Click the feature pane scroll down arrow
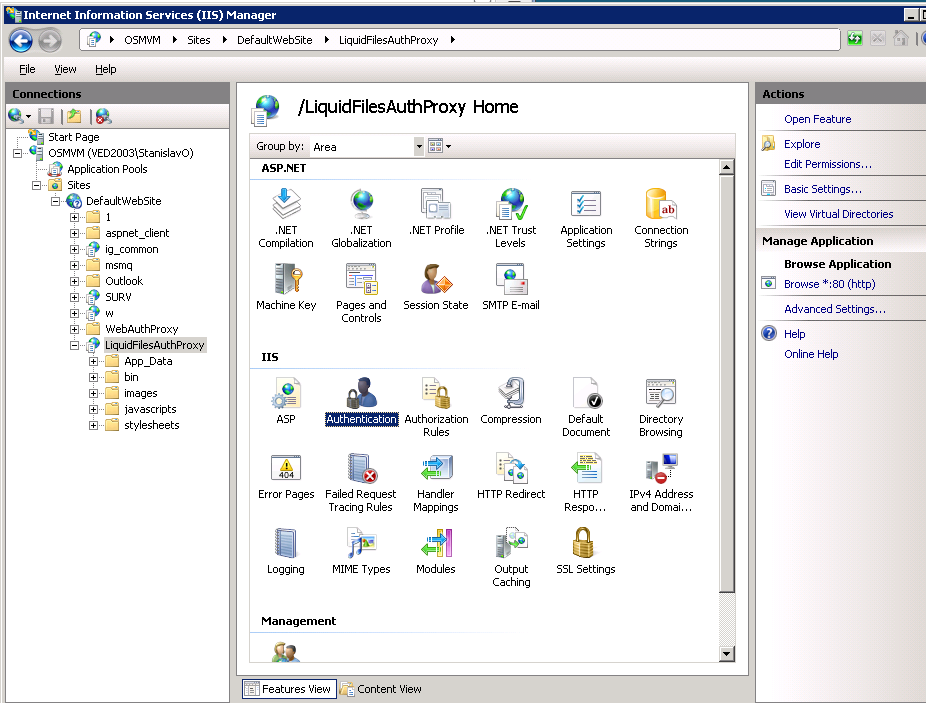The image size is (926, 703). pos(727,654)
